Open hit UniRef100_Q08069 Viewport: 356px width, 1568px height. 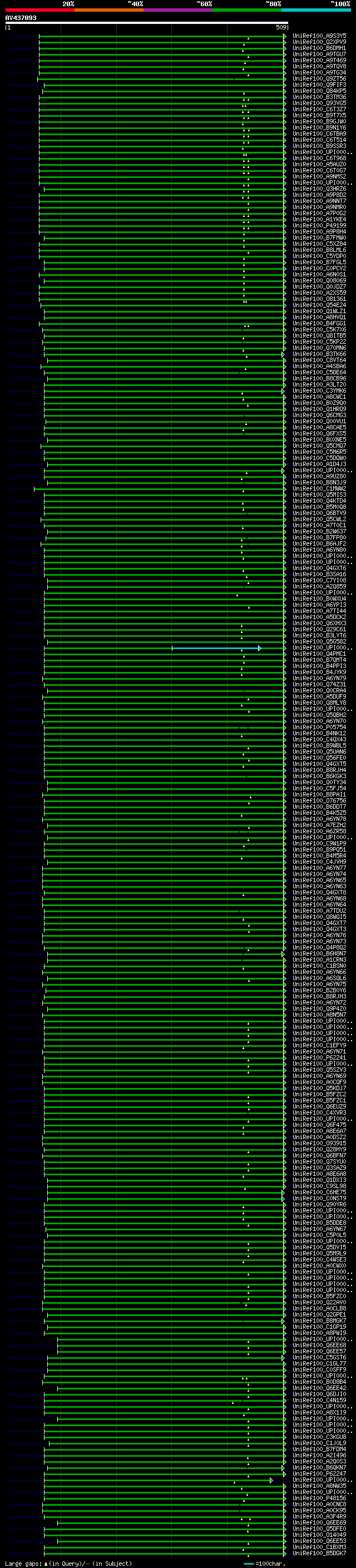tap(319, 280)
